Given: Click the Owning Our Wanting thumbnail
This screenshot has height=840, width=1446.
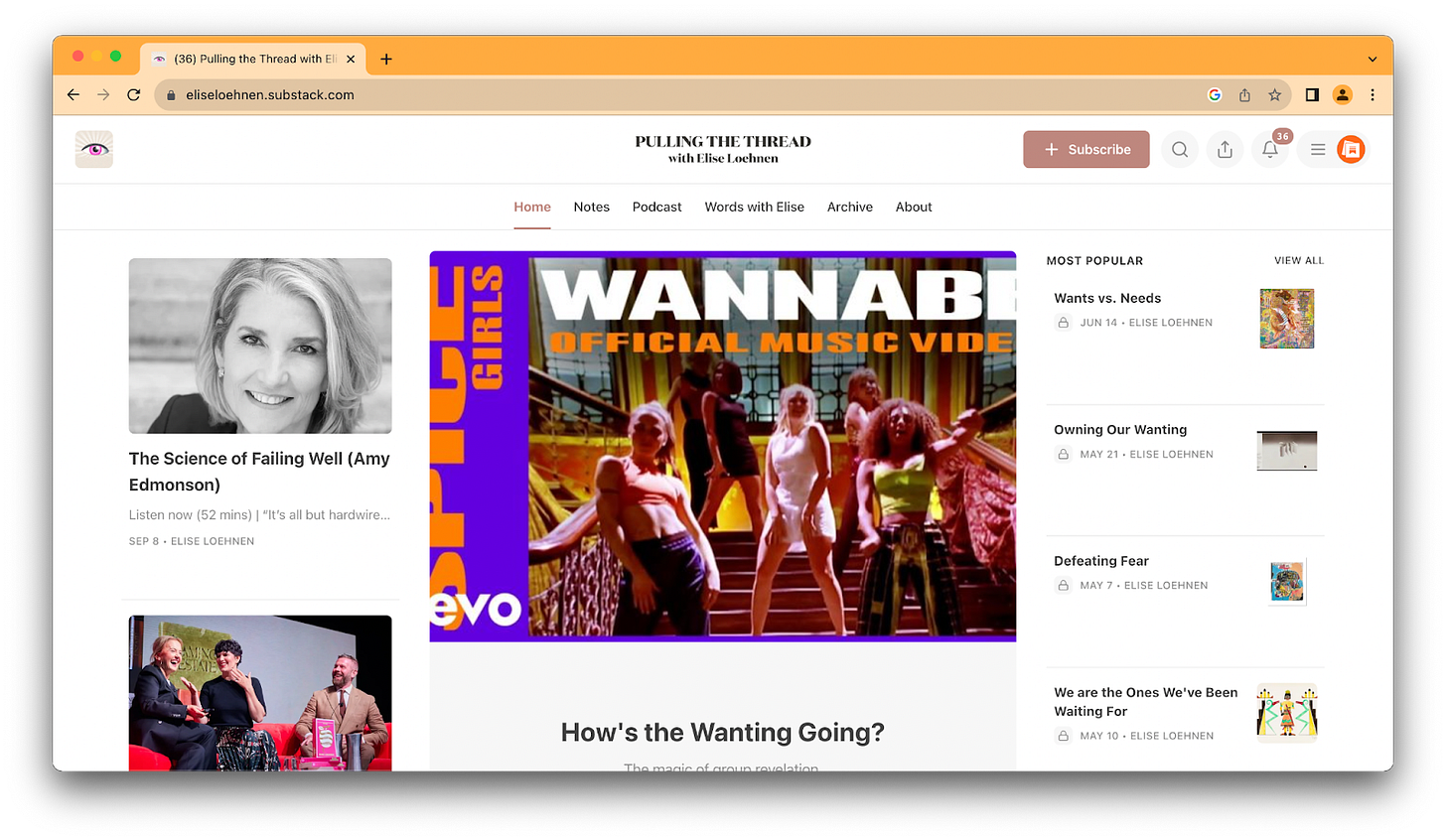Looking at the screenshot, I should pos(1287,451).
